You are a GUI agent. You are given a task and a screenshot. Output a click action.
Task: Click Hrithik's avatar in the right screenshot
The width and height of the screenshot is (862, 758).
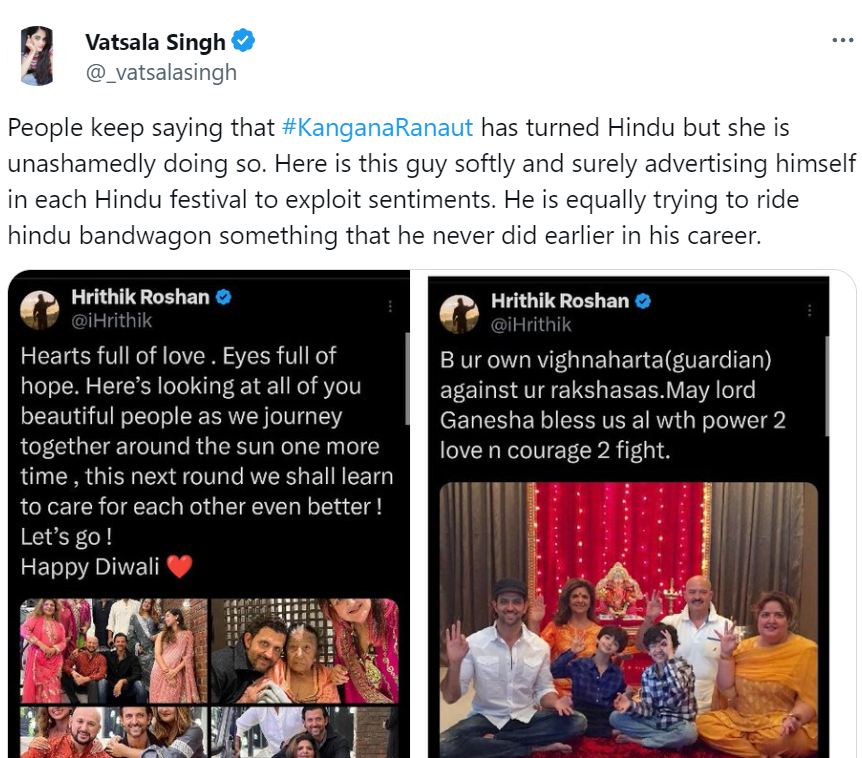pos(459,314)
